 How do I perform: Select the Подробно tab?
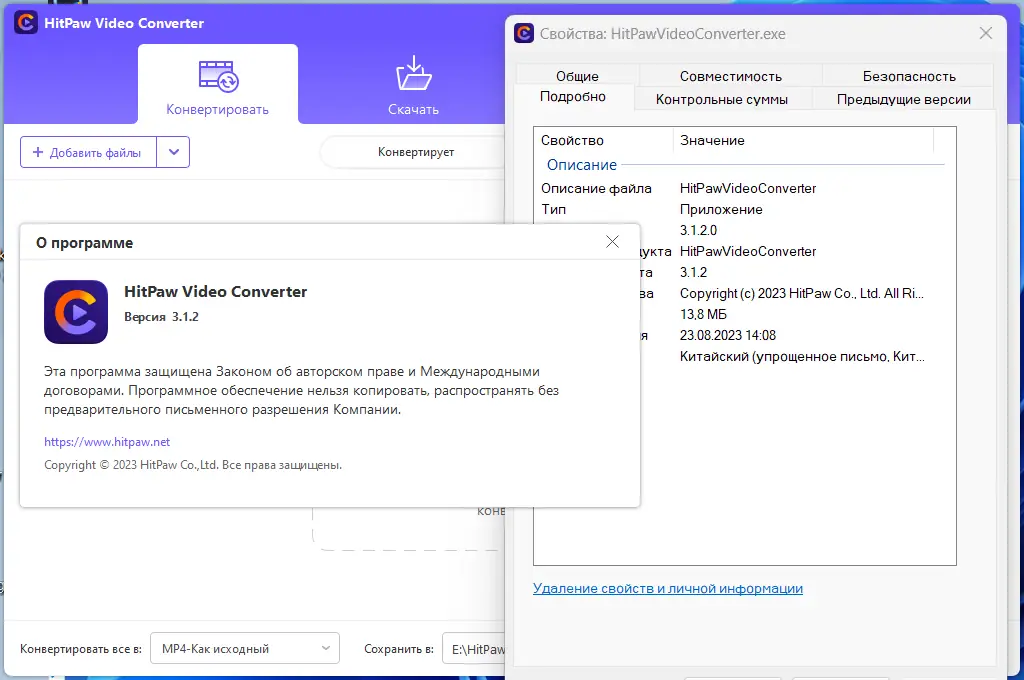pyautogui.click(x=573, y=97)
